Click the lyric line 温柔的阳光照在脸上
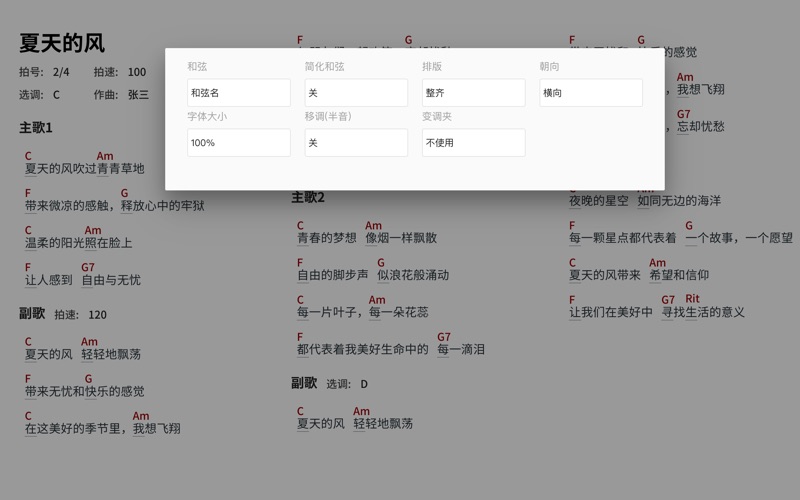800x500 pixels. tap(78, 243)
